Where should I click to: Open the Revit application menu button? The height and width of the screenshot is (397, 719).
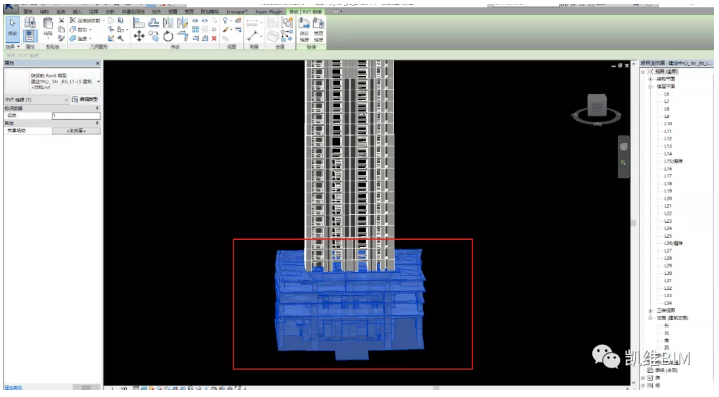[11, 8]
